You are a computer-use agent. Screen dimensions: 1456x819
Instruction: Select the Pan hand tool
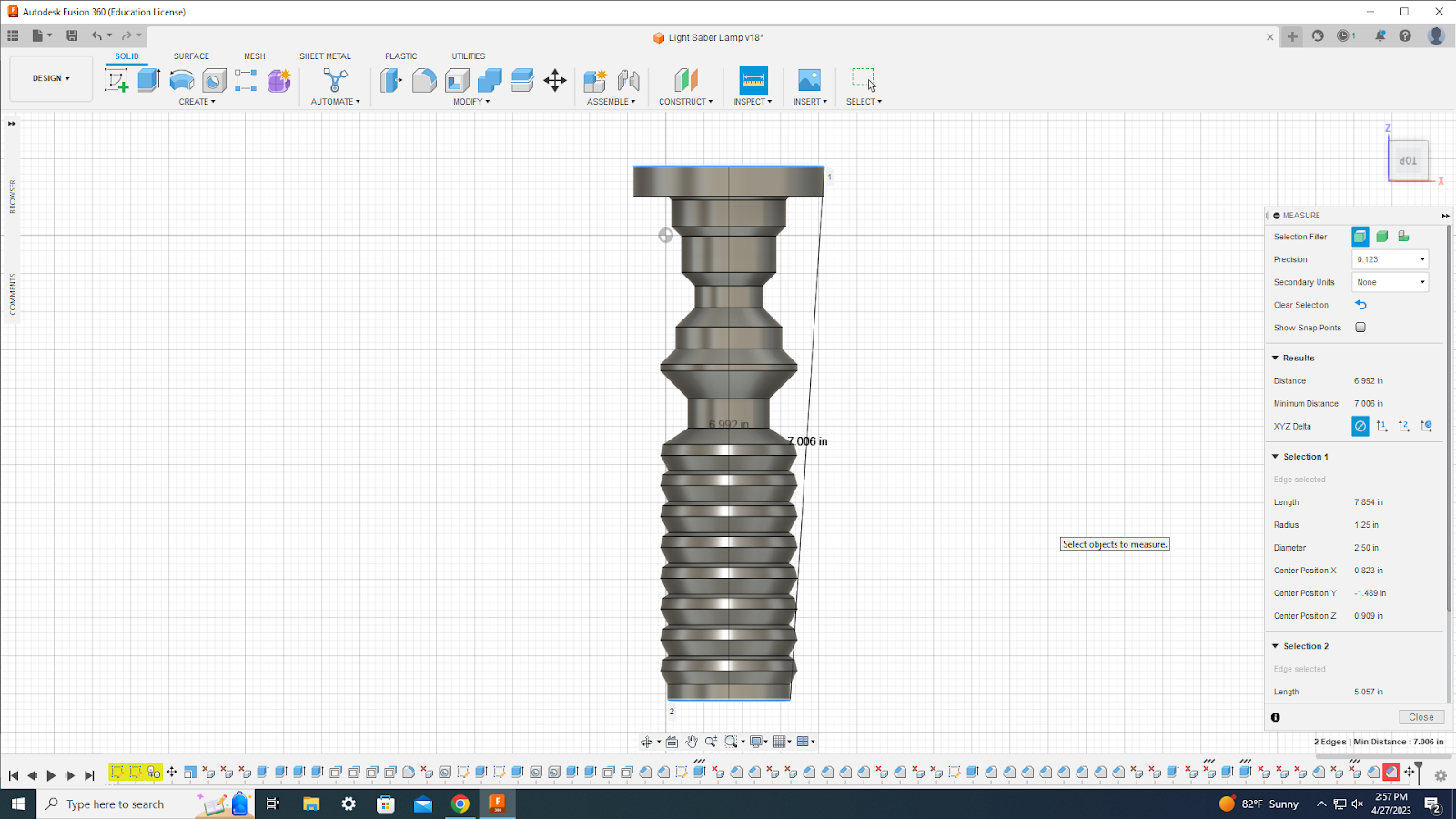[692, 742]
